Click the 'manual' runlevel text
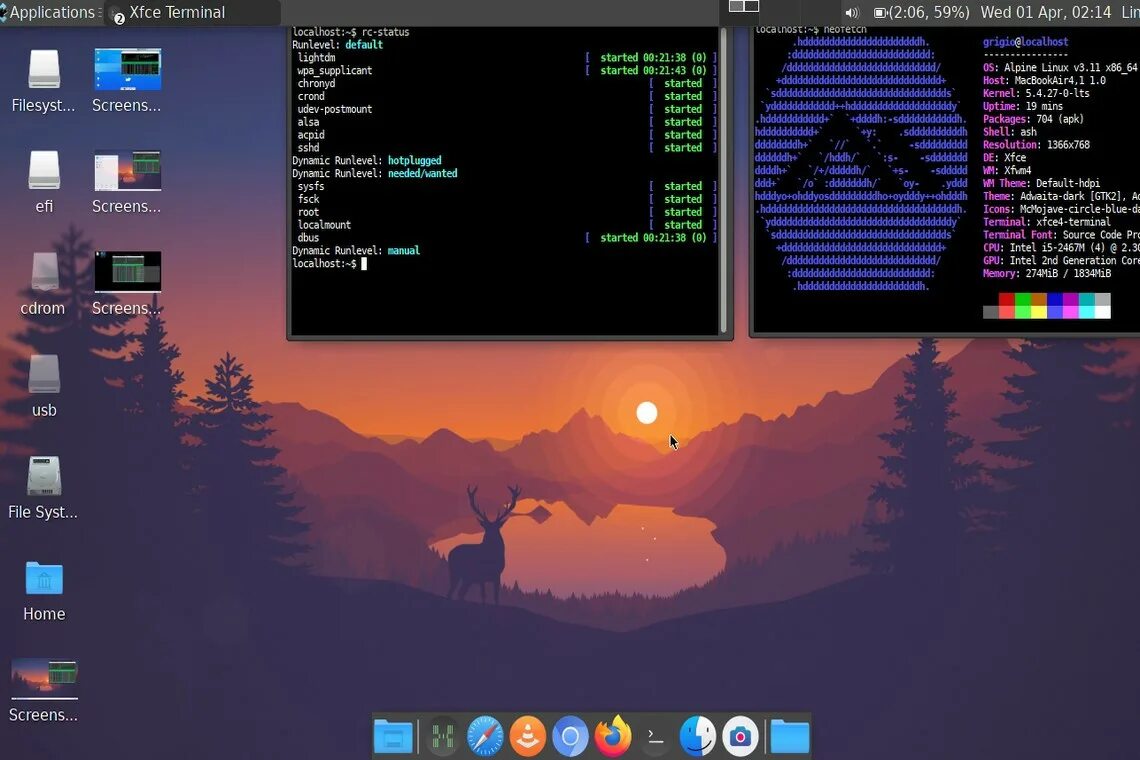 (404, 251)
